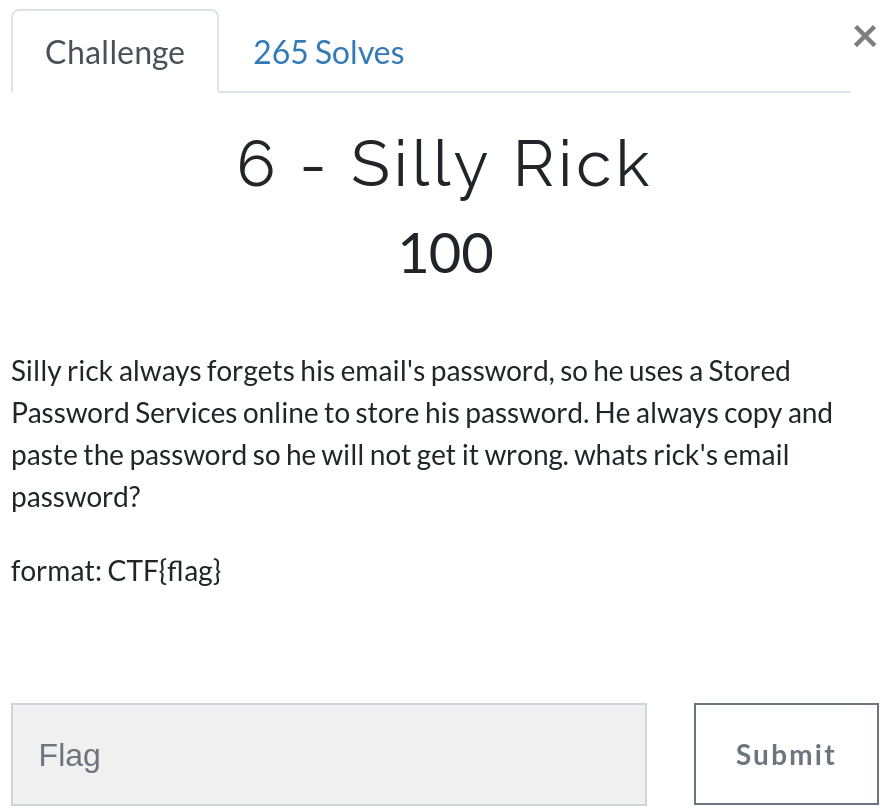890x812 pixels.
Task: Click the "6 - Silly Rick" title
Action: coord(444,165)
